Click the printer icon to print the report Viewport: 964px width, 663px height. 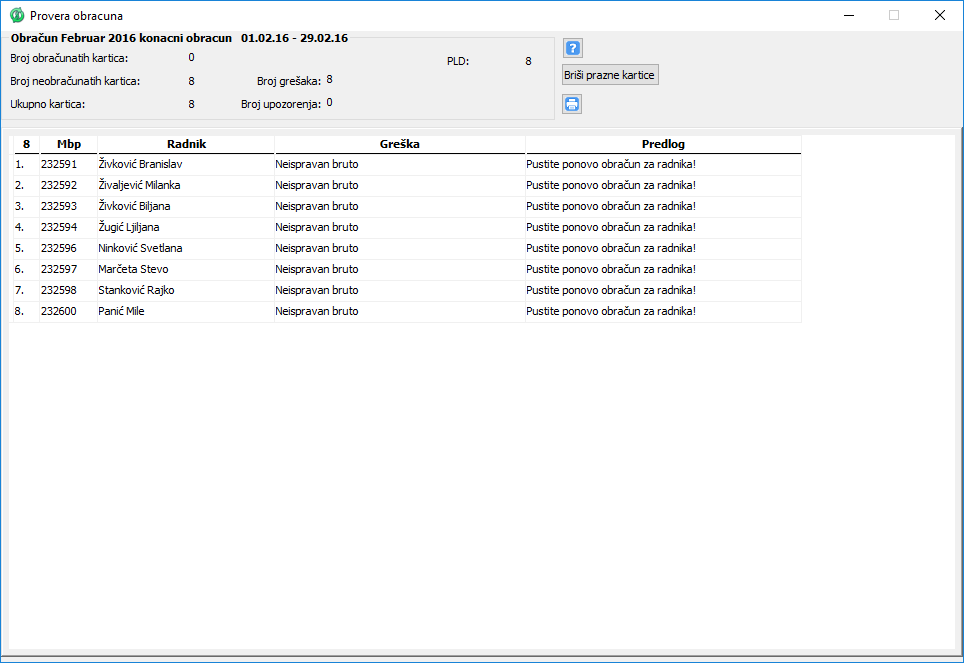point(572,104)
